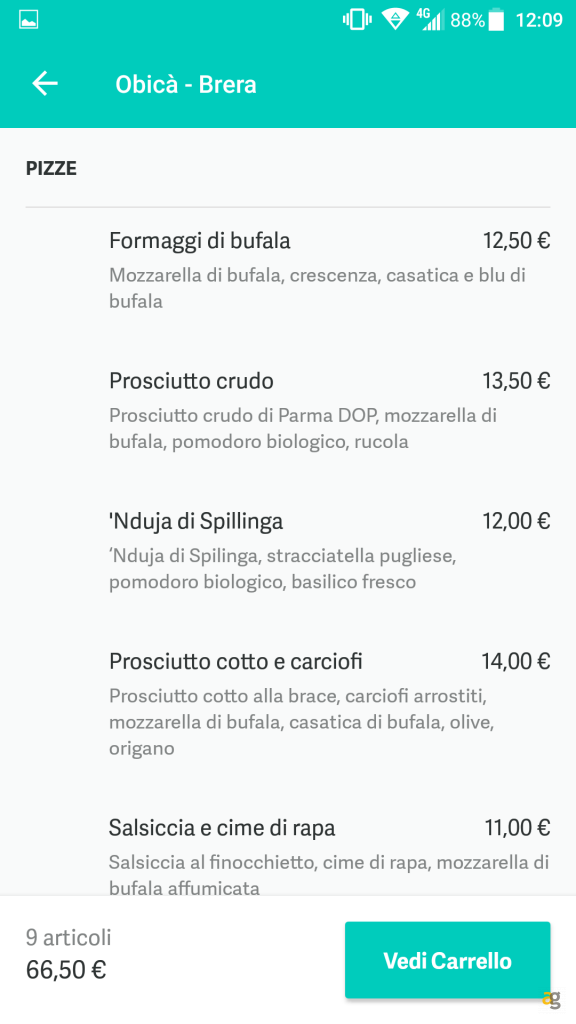
Task: Choose the Formaggi di bufala pizza
Action: 199,241
